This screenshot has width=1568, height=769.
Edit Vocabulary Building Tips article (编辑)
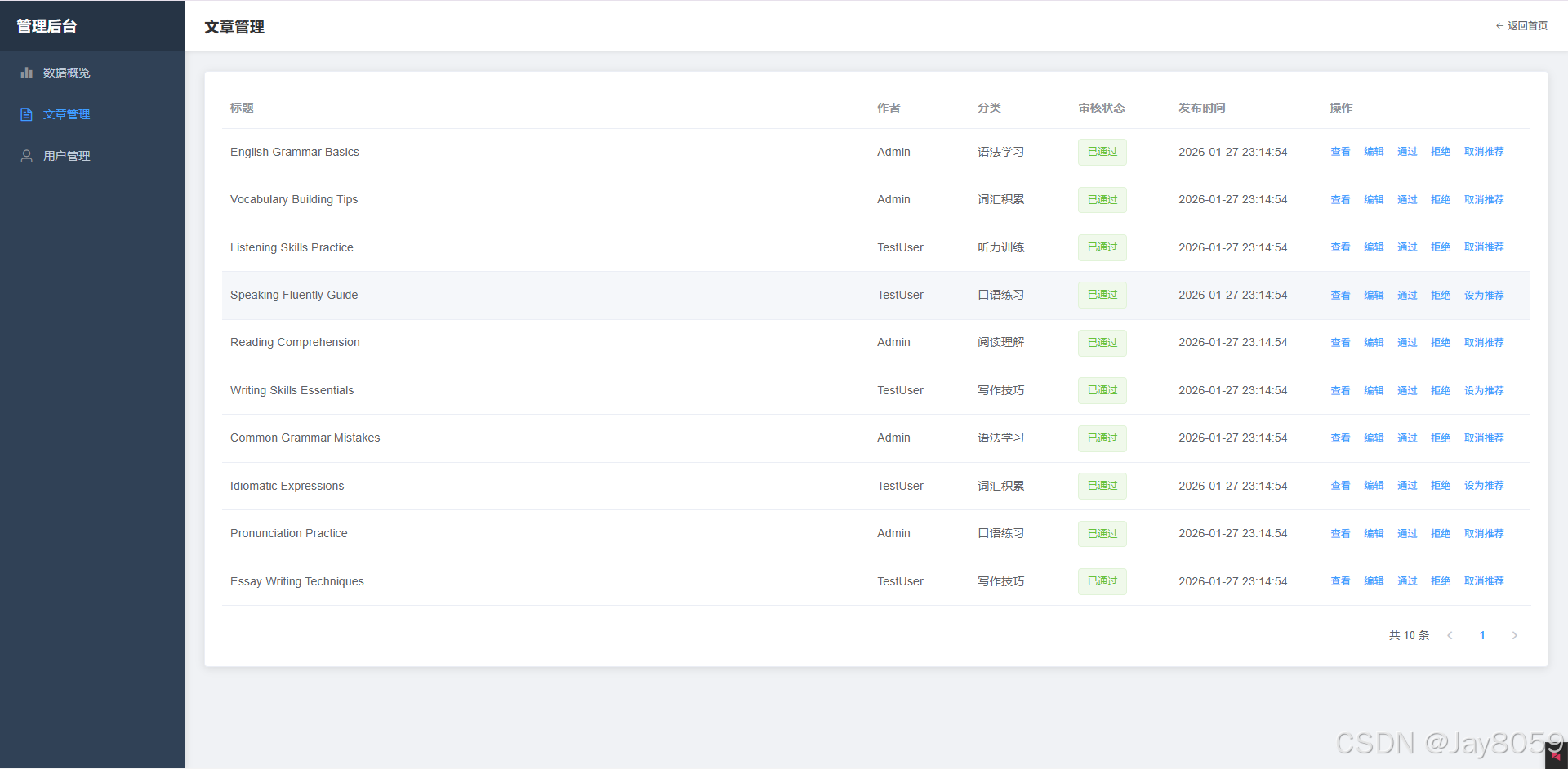click(x=1374, y=199)
